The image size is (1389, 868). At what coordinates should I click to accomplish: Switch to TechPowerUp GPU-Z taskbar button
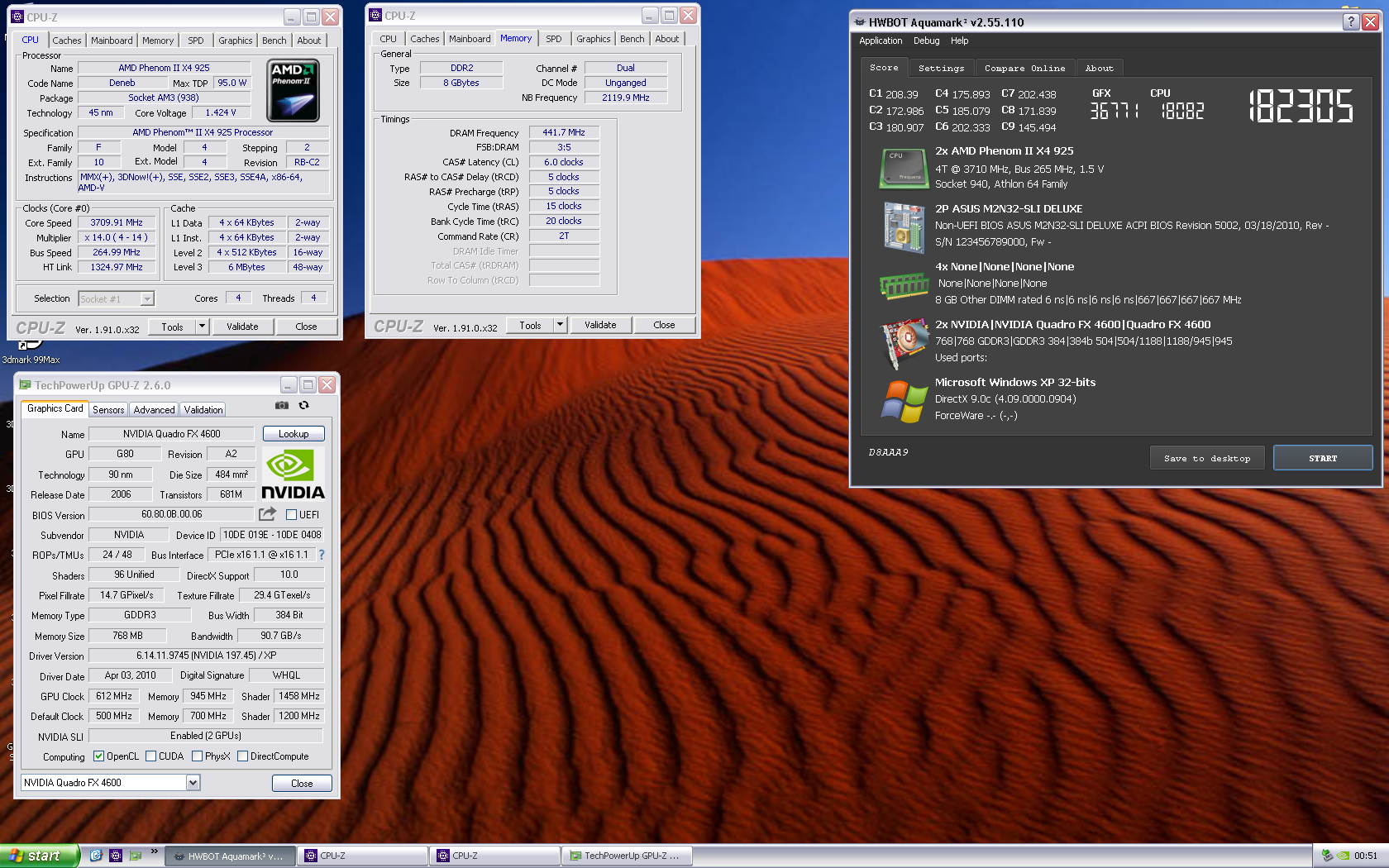[x=627, y=856]
